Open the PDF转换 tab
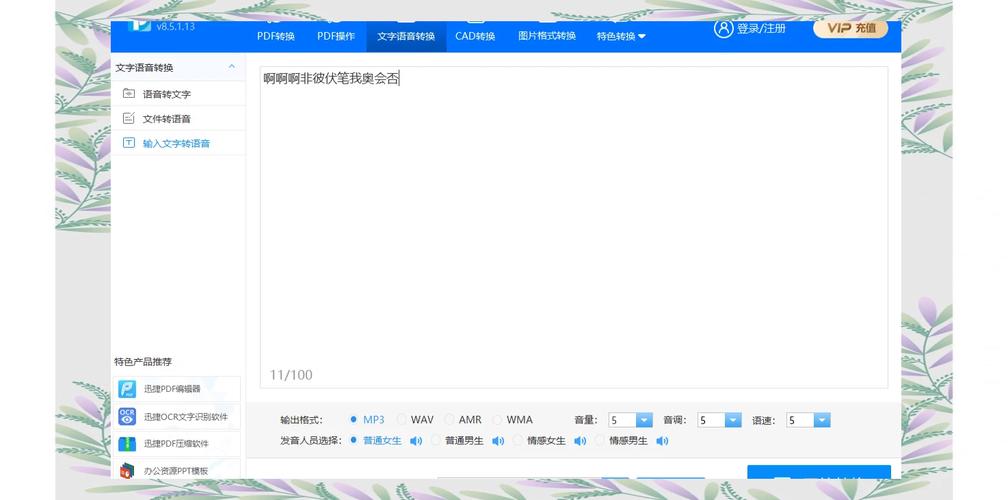 [276, 37]
